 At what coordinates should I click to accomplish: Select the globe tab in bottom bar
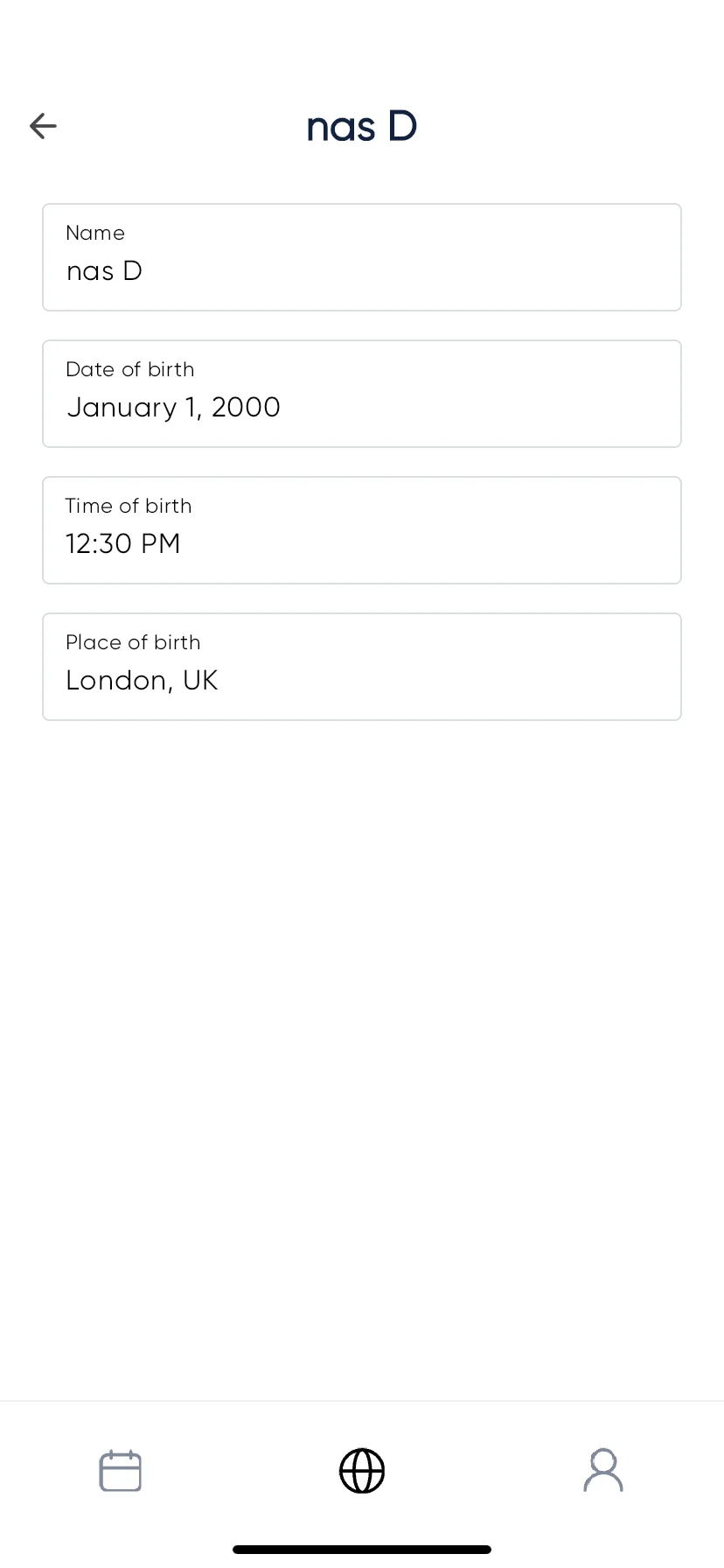[362, 1470]
